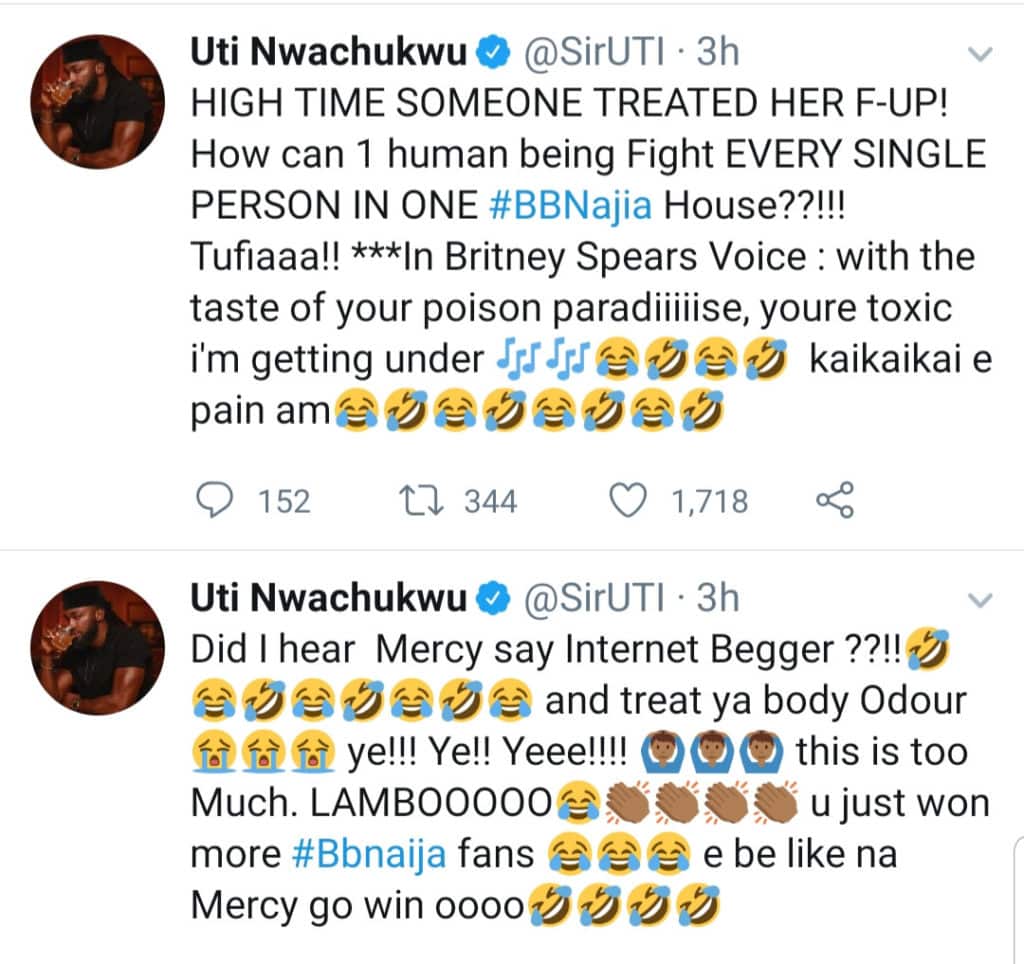The height and width of the screenshot is (964, 1024).
Task: Open Uti Nwachukwu's name on first tweet
Action: tap(329, 52)
